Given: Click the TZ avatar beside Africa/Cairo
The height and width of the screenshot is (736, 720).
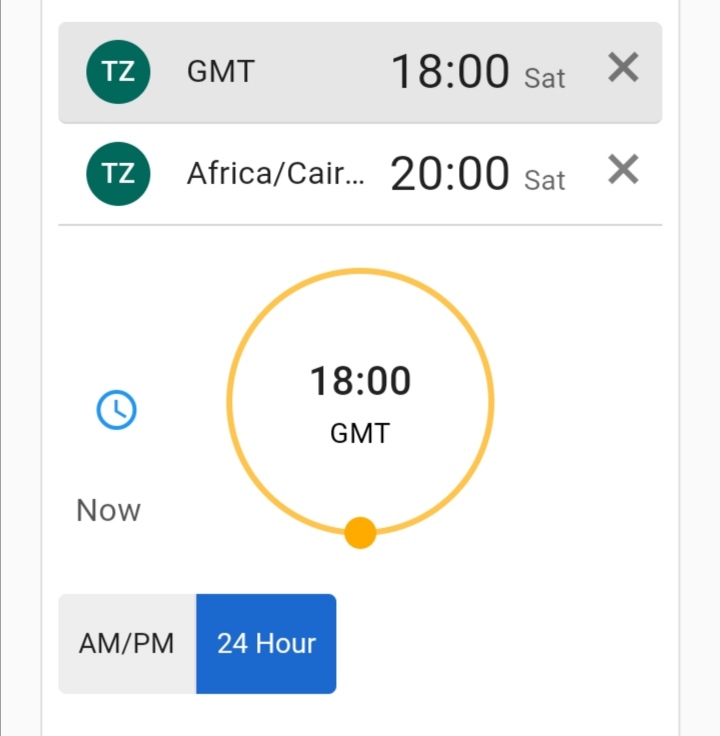Looking at the screenshot, I should point(118,174).
